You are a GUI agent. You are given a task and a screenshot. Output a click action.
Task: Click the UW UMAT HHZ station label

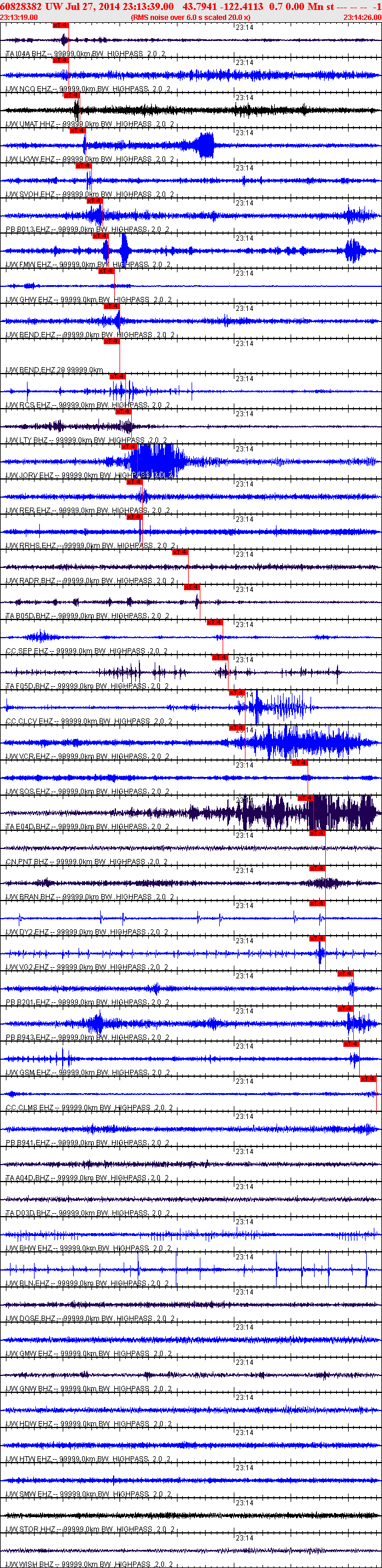[90, 124]
